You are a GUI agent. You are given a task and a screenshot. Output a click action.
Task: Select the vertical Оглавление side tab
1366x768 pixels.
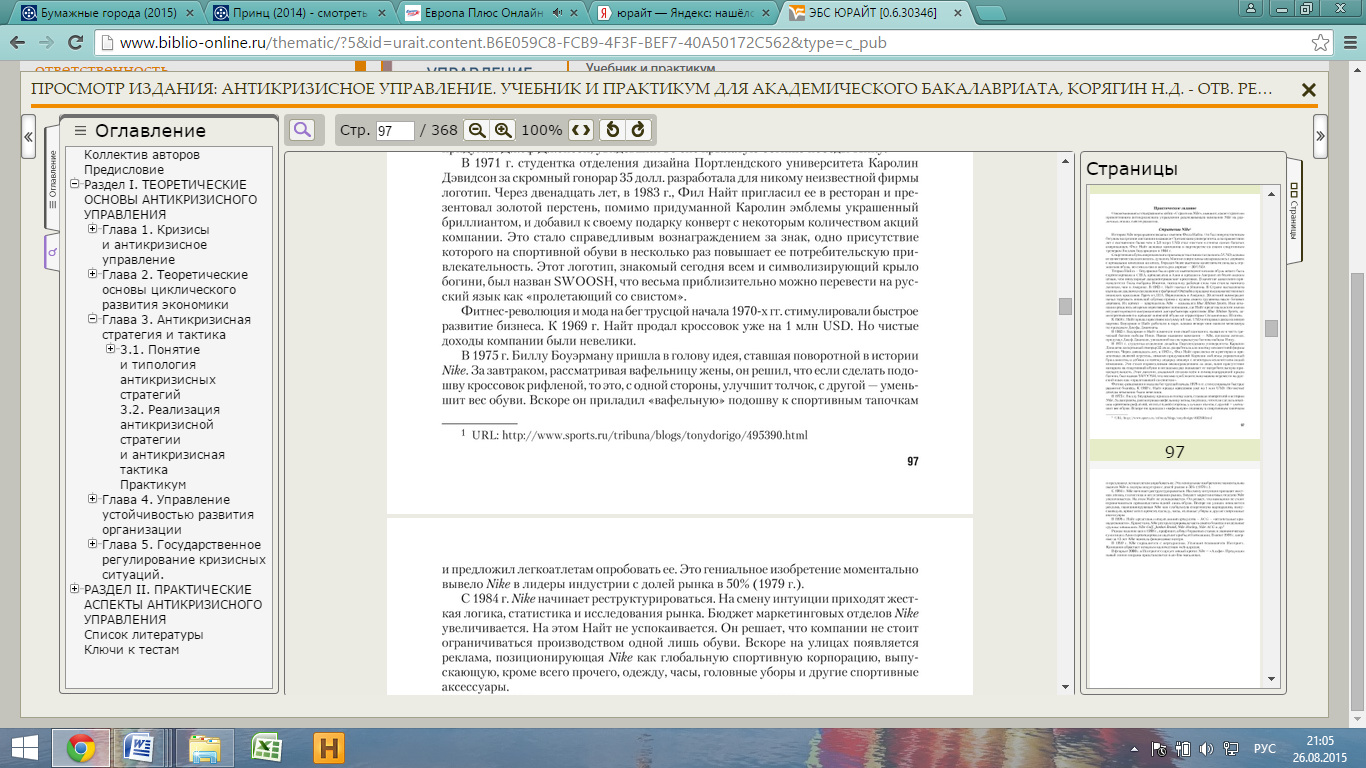tap(52, 181)
